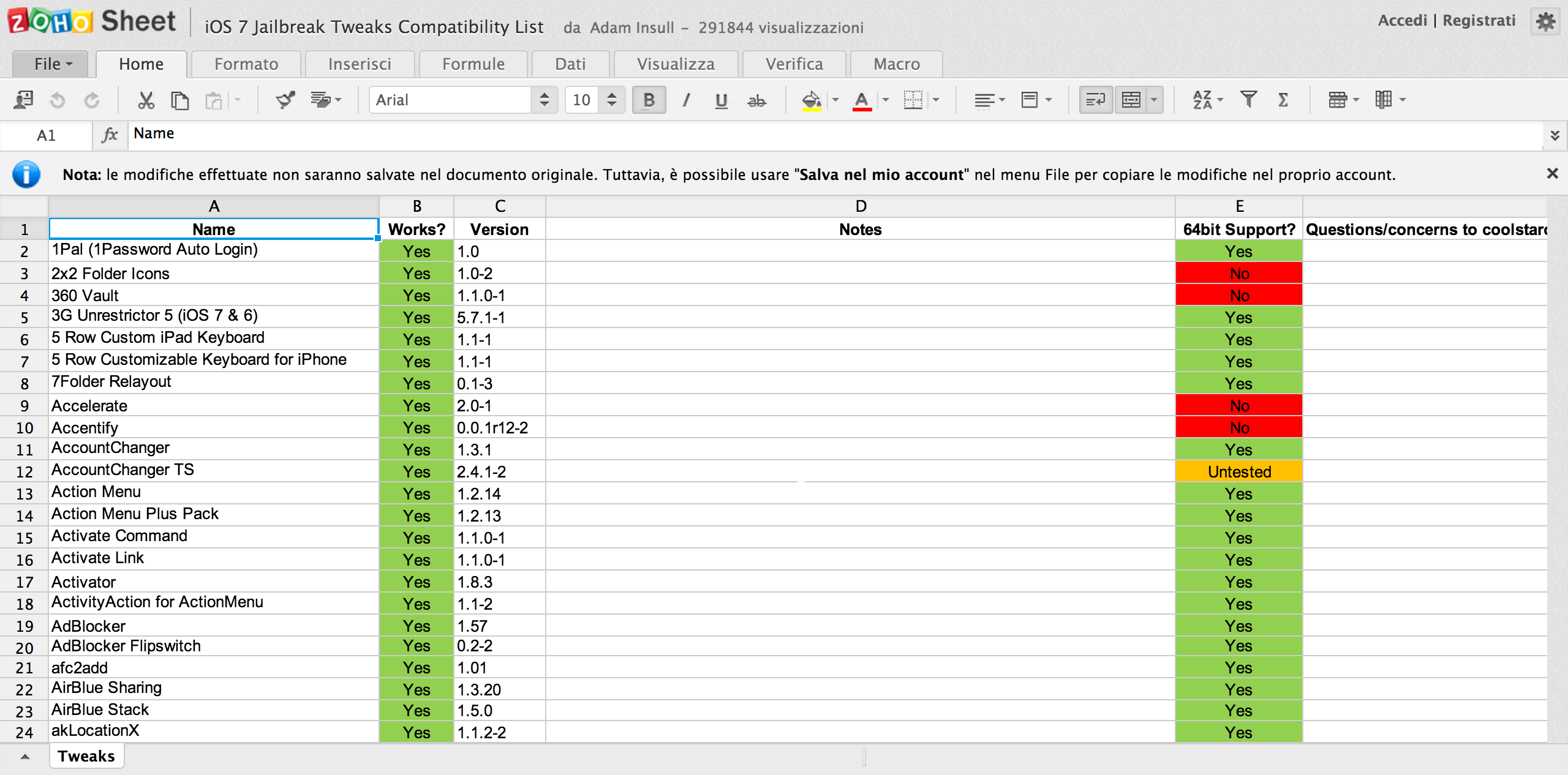The image size is (1568, 775).
Task: Switch to the Formato tab
Action: click(x=246, y=64)
